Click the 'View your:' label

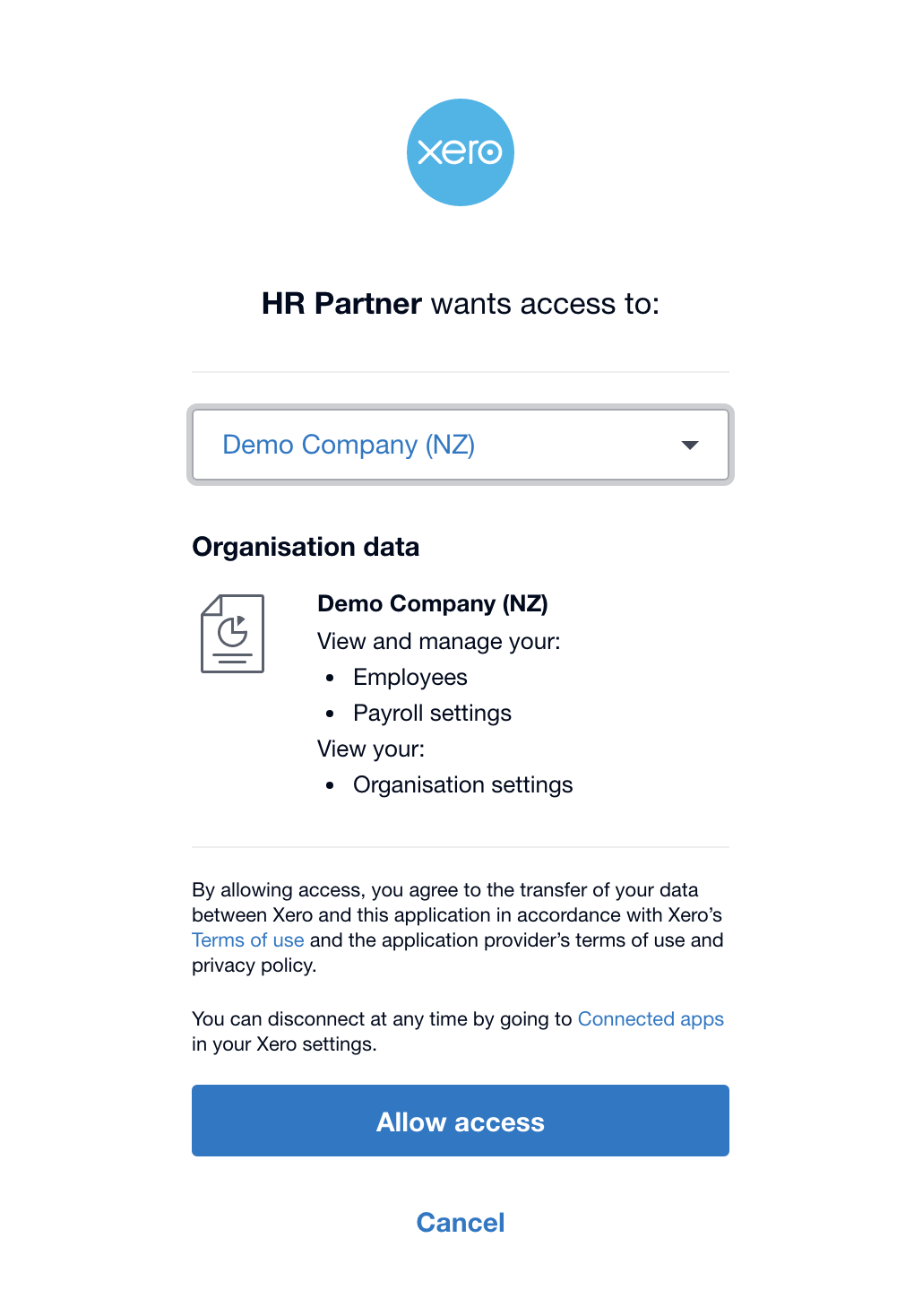(371, 749)
